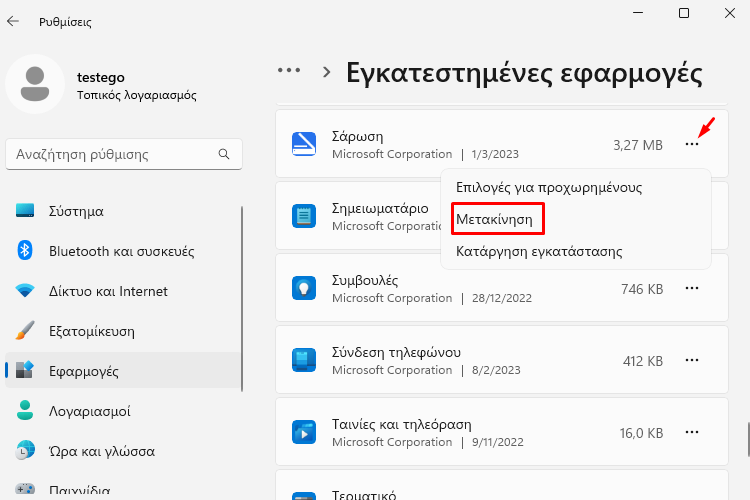Click the sidebar navigation scrollbar

click(x=242, y=299)
